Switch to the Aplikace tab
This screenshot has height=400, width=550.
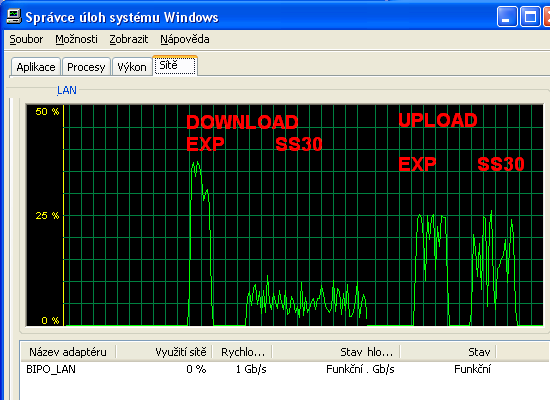pyautogui.click(x=36, y=67)
